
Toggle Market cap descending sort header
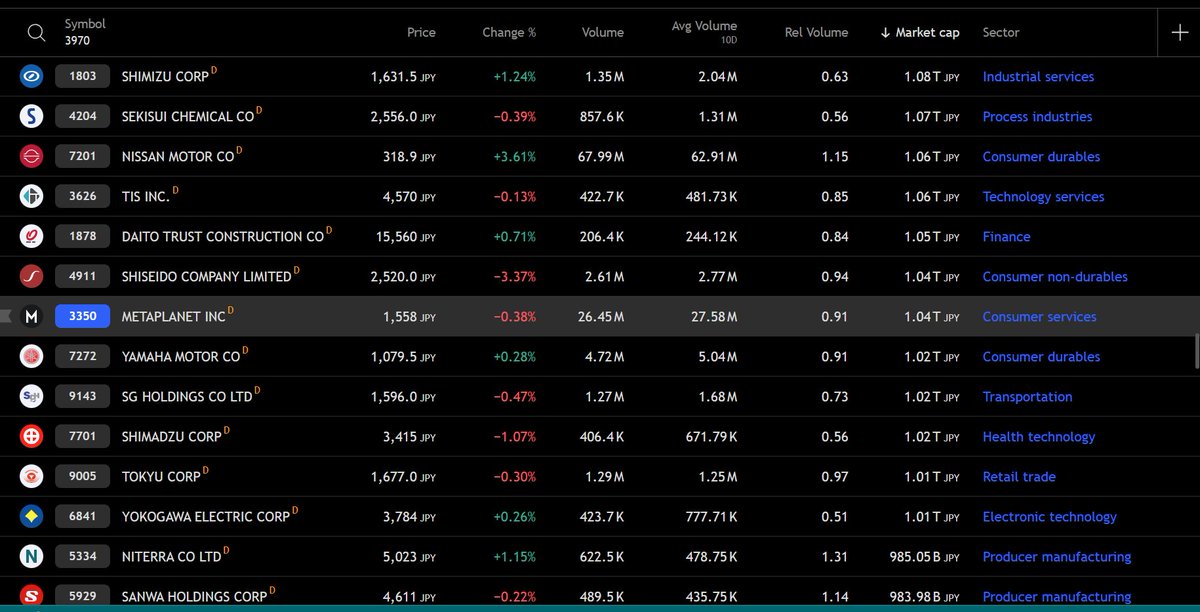click(x=920, y=32)
